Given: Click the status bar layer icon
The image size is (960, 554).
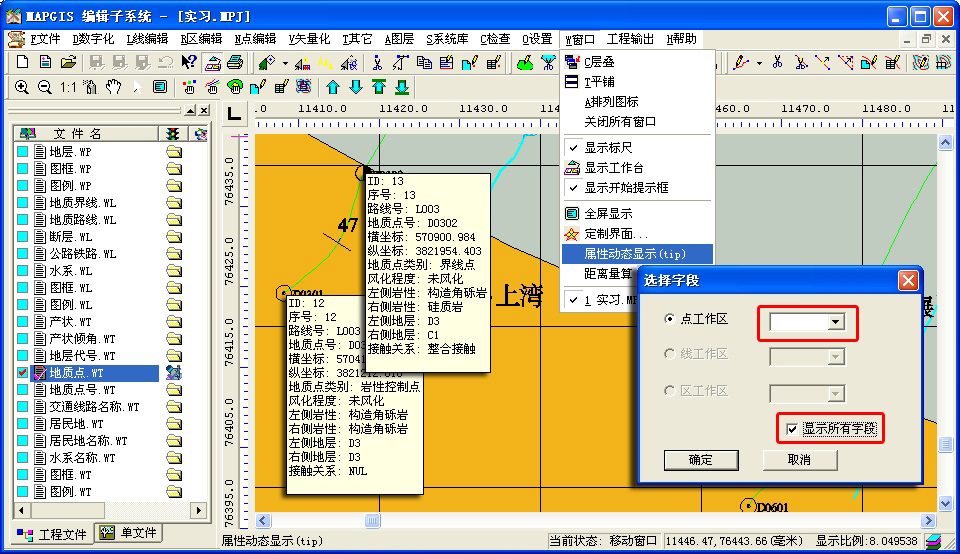Looking at the screenshot, I should click(x=934, y=541).
